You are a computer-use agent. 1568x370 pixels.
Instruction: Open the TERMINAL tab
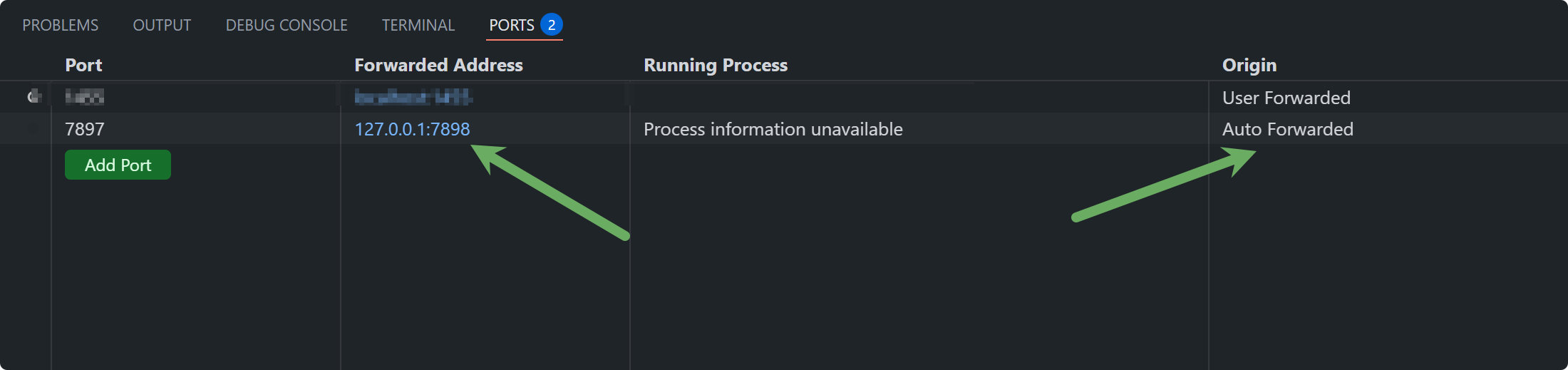pyautogui.click(x=418, y=25)
